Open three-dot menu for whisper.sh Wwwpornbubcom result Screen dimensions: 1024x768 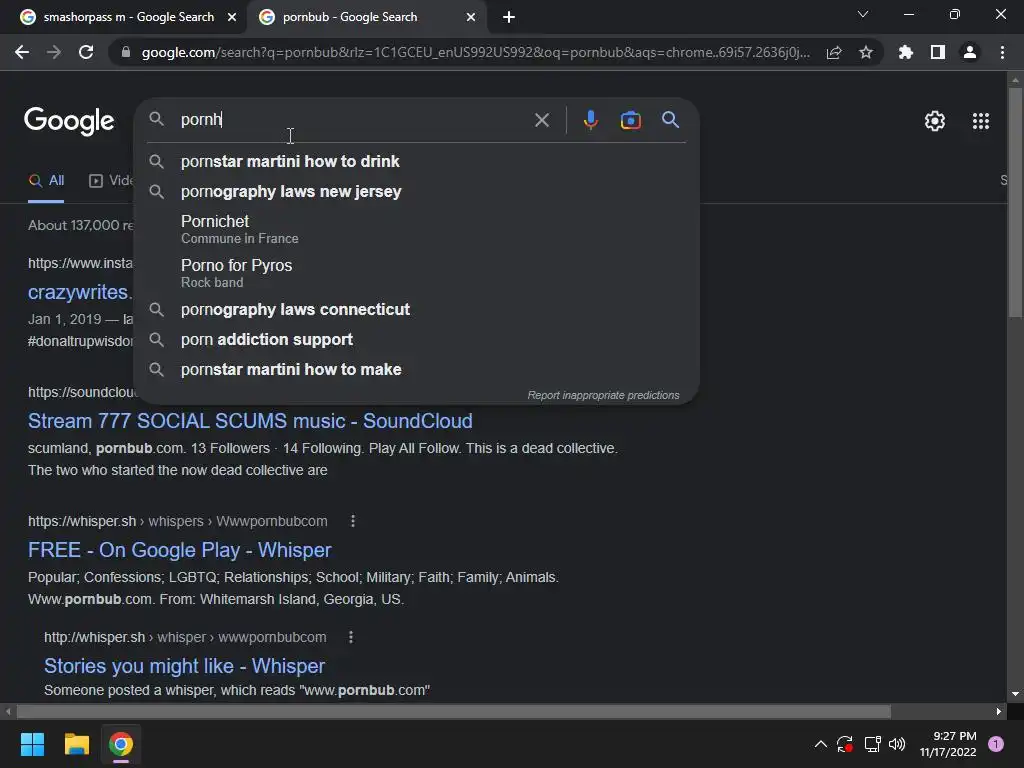pyautogui.click(x=353, y=521)
